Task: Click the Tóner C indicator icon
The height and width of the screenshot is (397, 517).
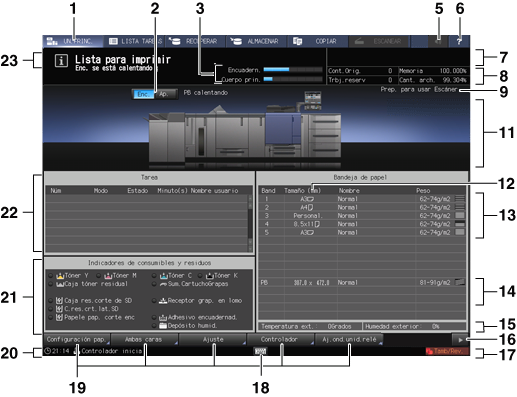Action: tap(163, 276)
